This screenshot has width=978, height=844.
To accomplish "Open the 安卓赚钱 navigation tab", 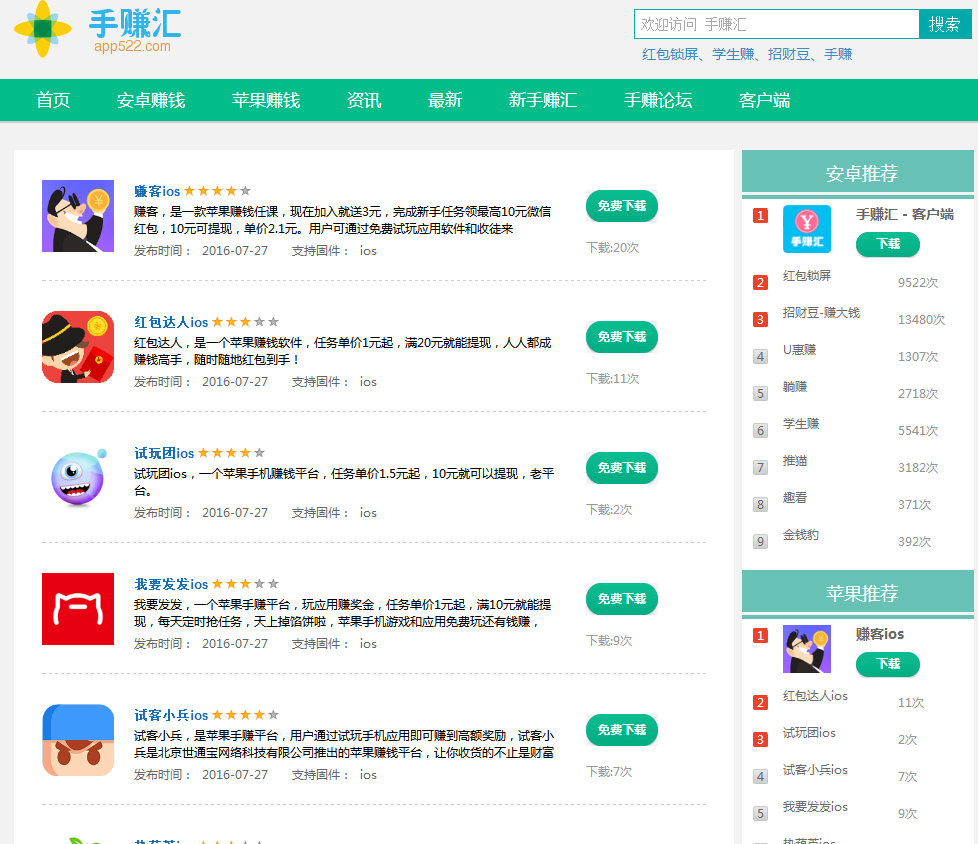I will pyautogui.click(x=151, y=100).
